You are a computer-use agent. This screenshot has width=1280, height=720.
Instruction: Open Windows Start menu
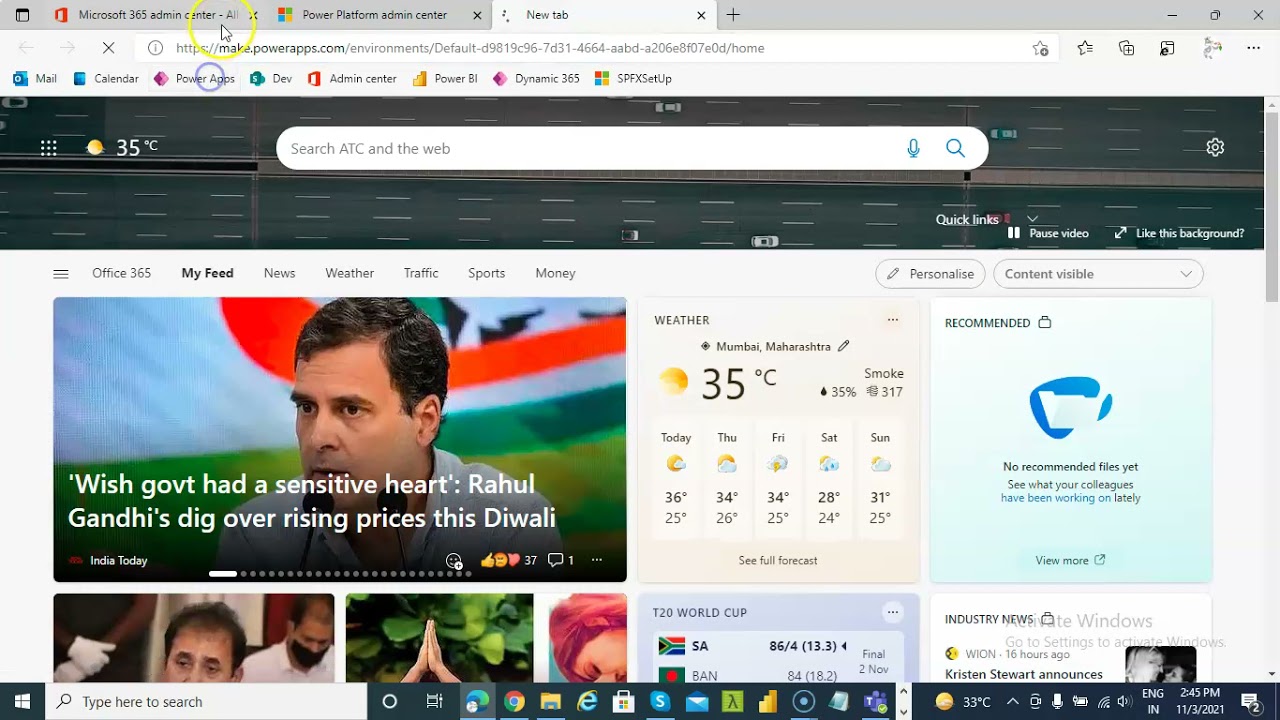click(22, 701)
